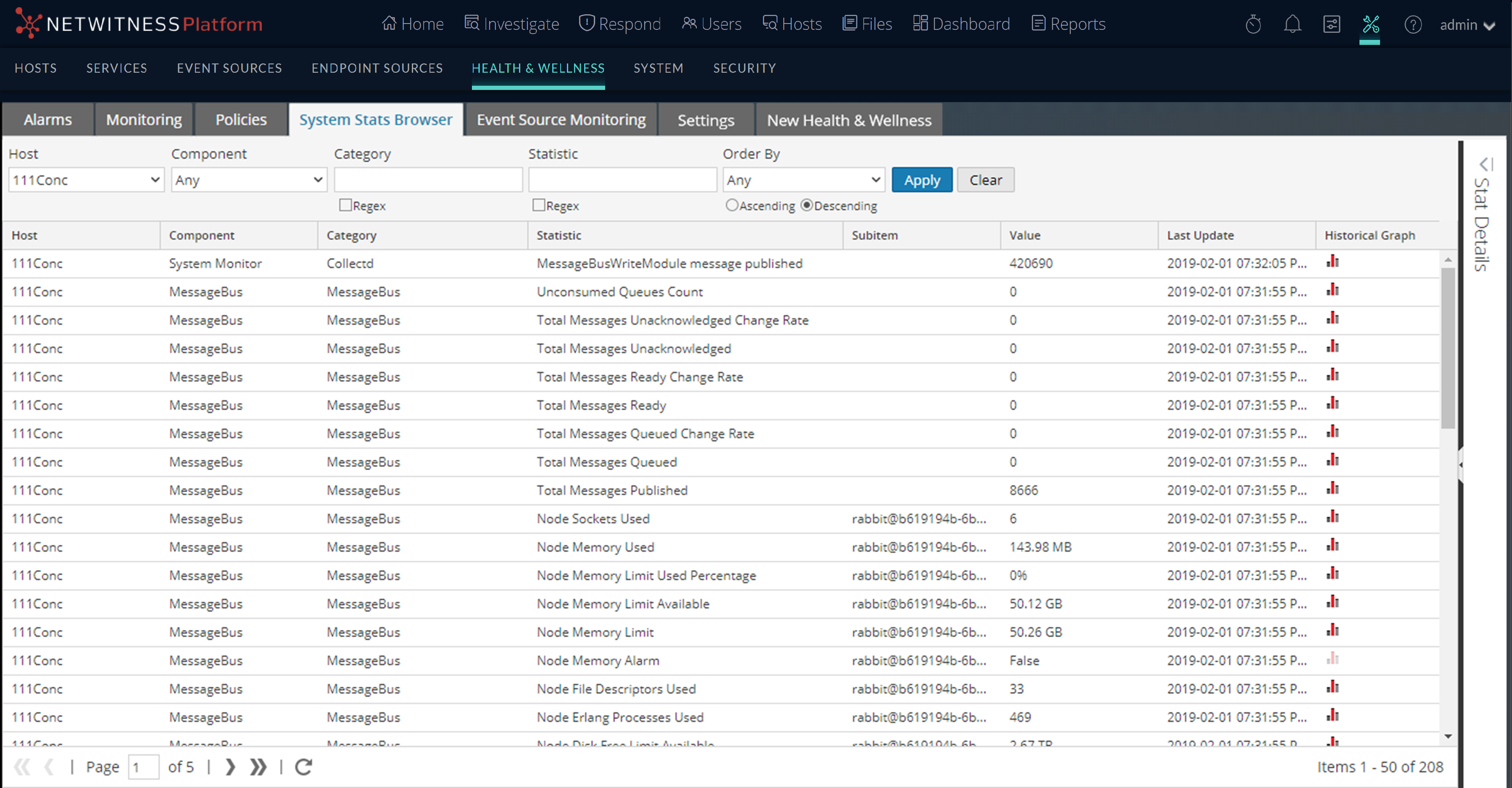Open the jobs stopwatch icon
1512x788 pixels.
tap(1253, 24)
